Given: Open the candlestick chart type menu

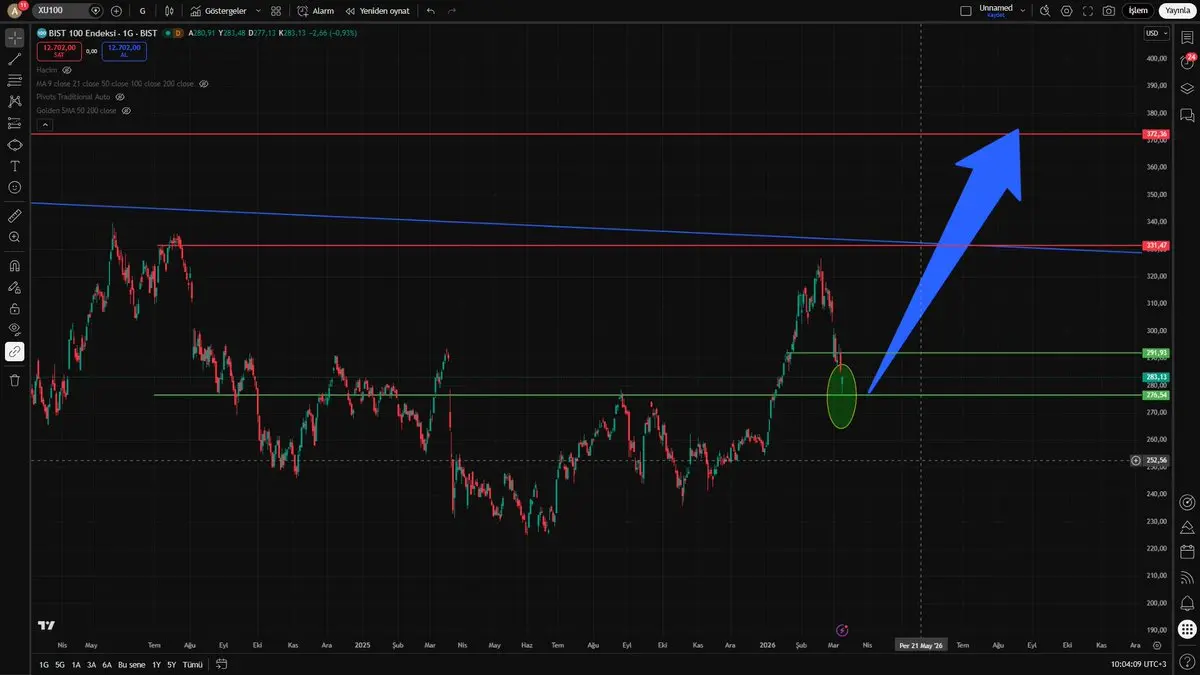Looking at the screenshot, I should [x=169, y=10].
